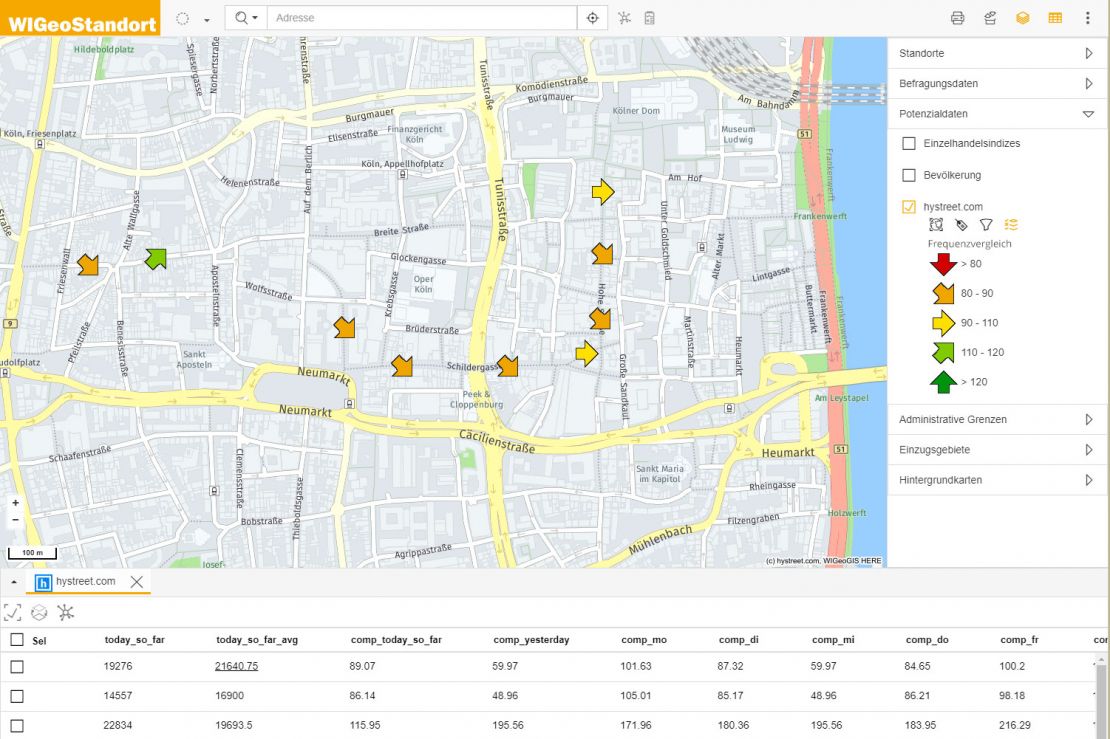The image size is (1110, 739).
Task: Open the search type dropdown
Action: pyautogui.click(x=246, y=18)
